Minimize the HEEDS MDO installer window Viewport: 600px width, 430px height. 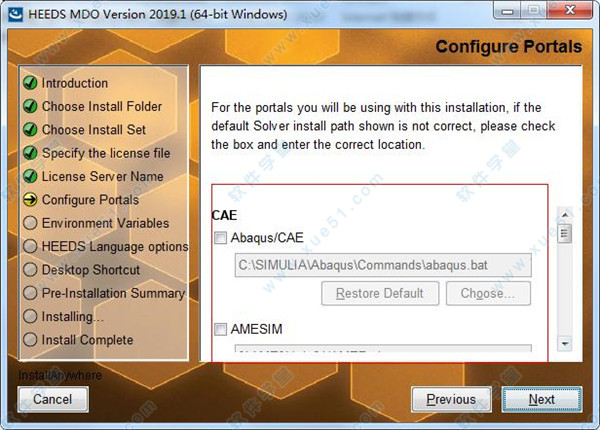[x=507, y=10]
